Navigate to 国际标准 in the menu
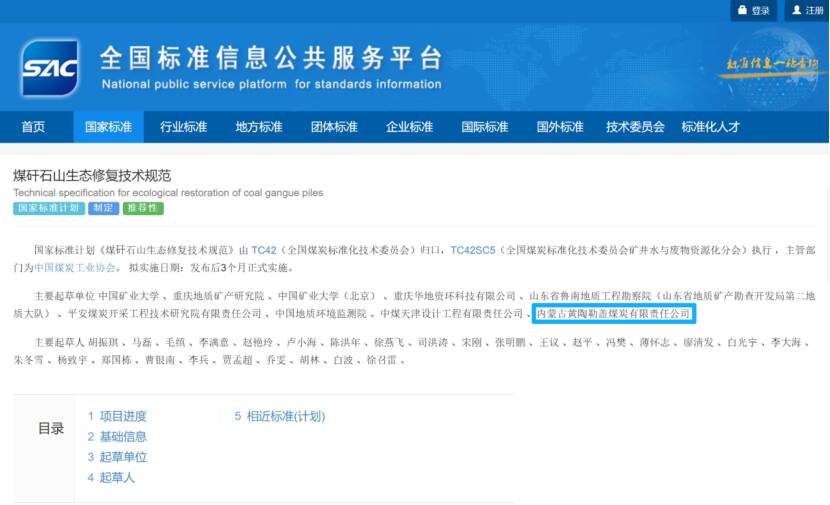 pyautogui.click(x=485, y=127)
